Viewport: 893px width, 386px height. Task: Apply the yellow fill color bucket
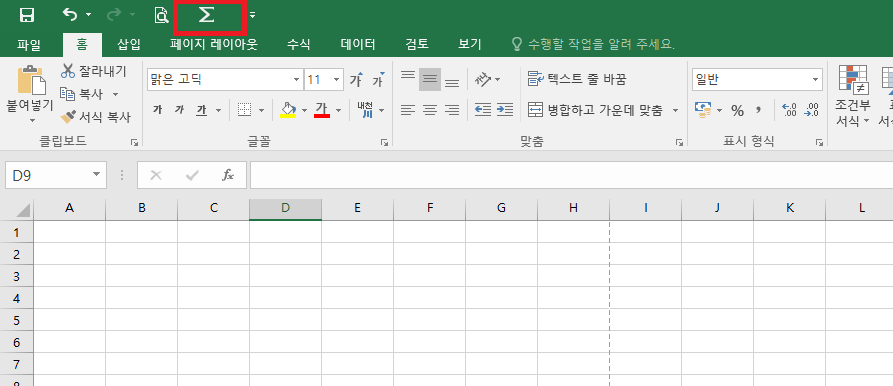click(x=288, y=110)
